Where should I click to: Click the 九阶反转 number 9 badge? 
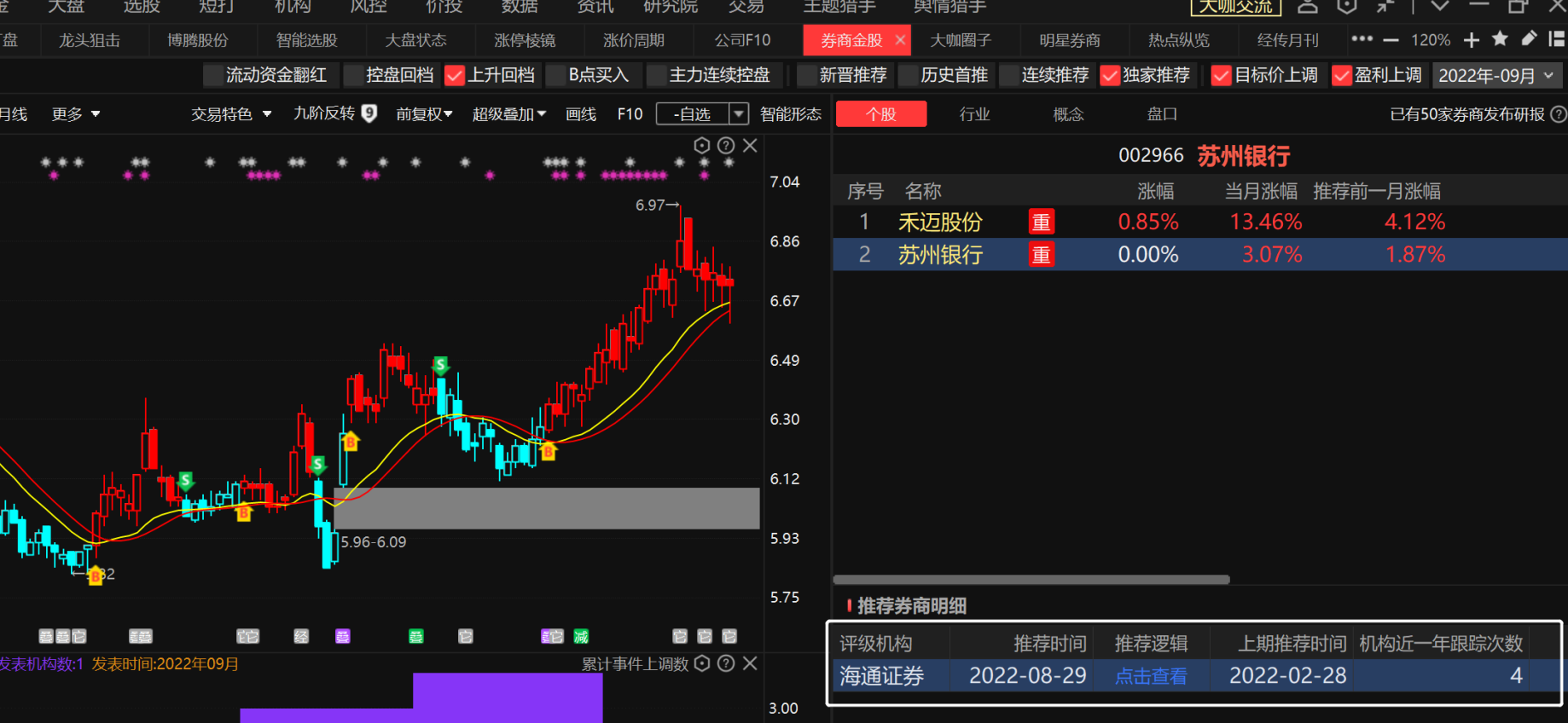click(369, 113)
